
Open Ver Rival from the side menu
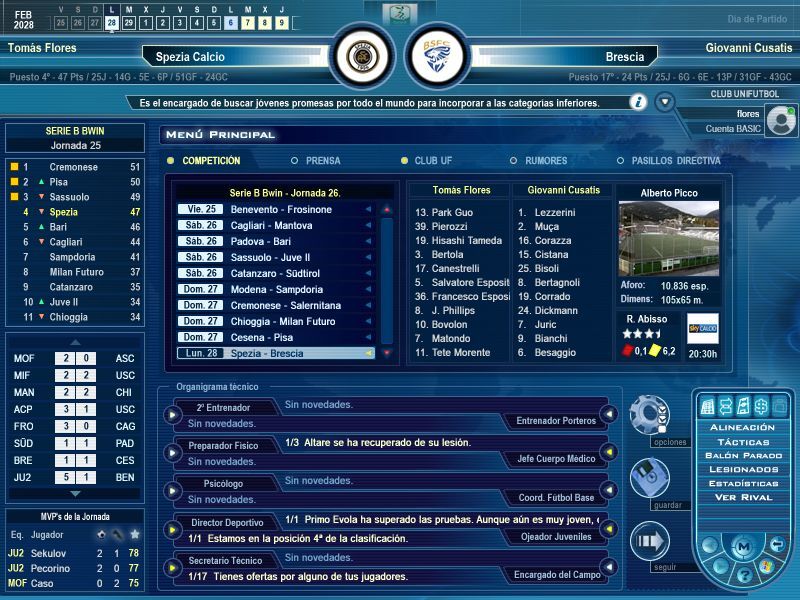point(742,497)
